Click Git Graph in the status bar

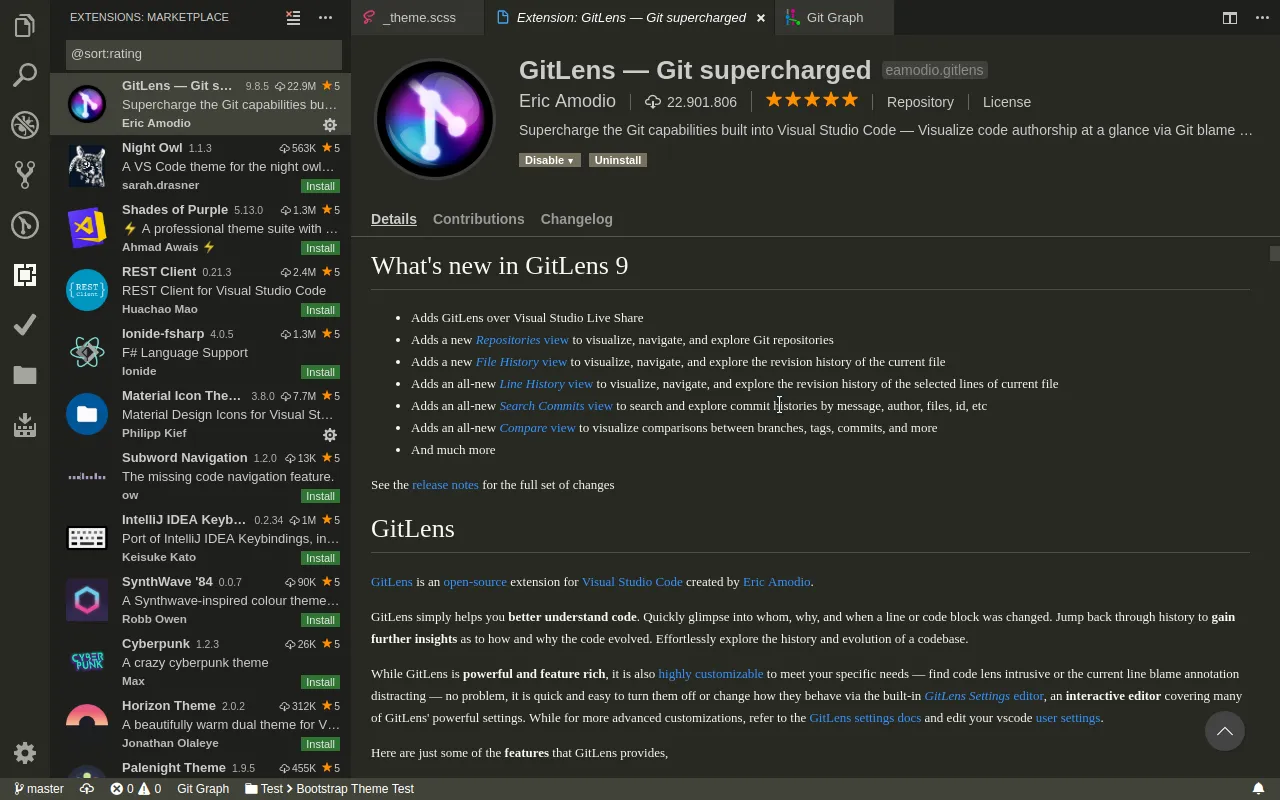[203, 789]
